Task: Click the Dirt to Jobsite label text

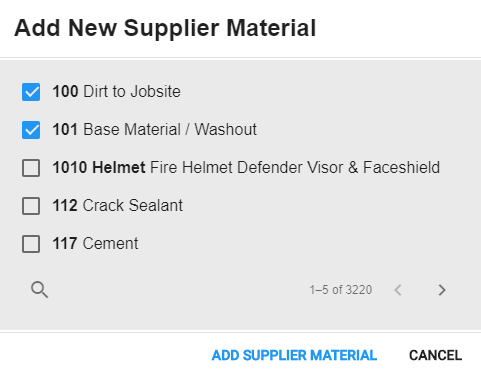Action: tap(132, 92)
